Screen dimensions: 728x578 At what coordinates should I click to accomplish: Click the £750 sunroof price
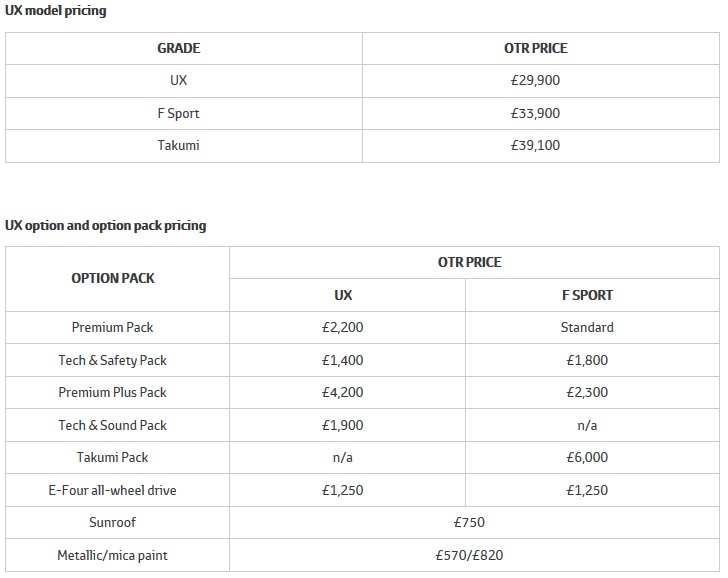pyautogui.click(x=469, y=522)
